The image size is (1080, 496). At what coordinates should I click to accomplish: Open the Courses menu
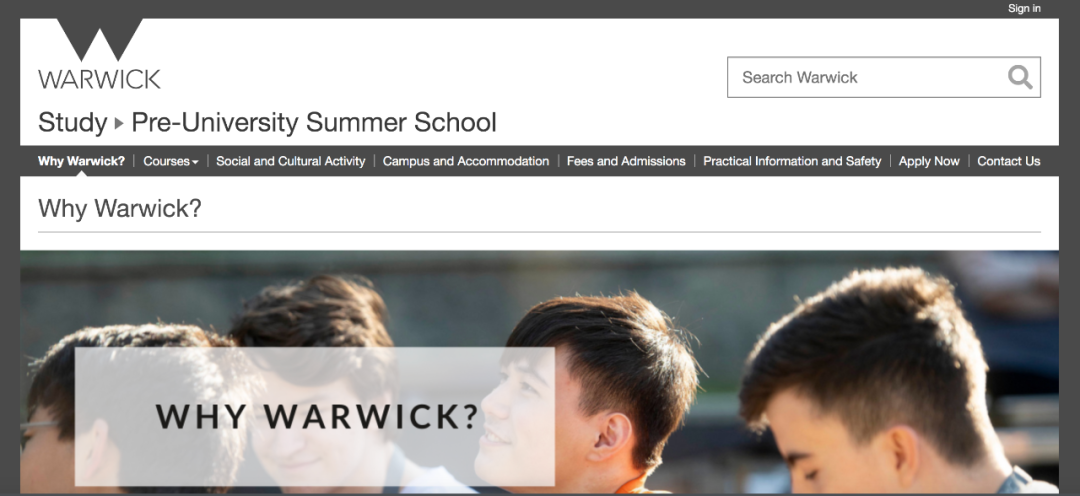point(170,161)
